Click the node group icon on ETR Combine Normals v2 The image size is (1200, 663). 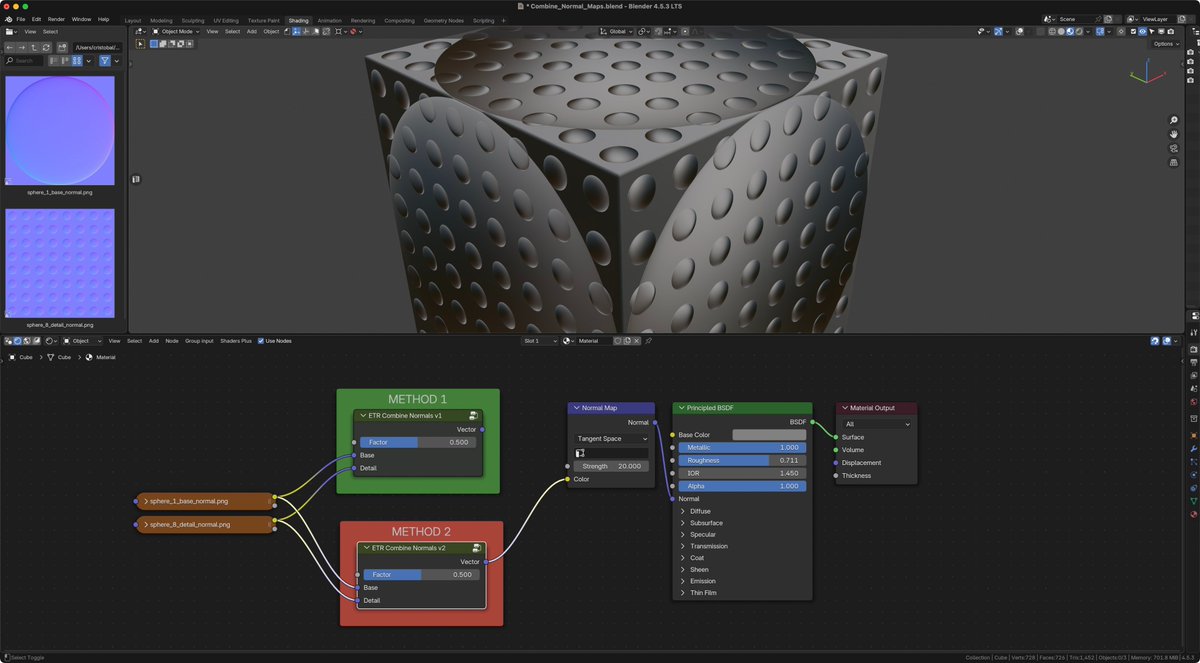(477, 548)
